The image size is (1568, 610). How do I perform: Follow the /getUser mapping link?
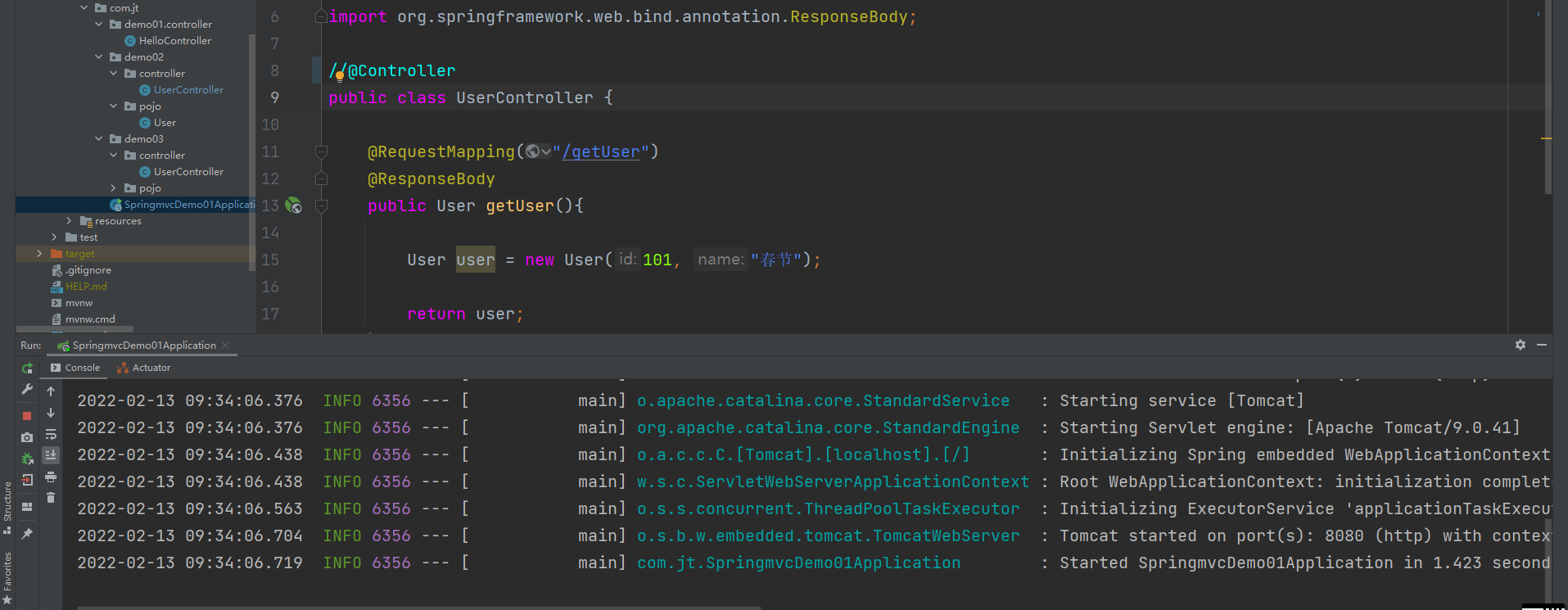click(601, 151)
